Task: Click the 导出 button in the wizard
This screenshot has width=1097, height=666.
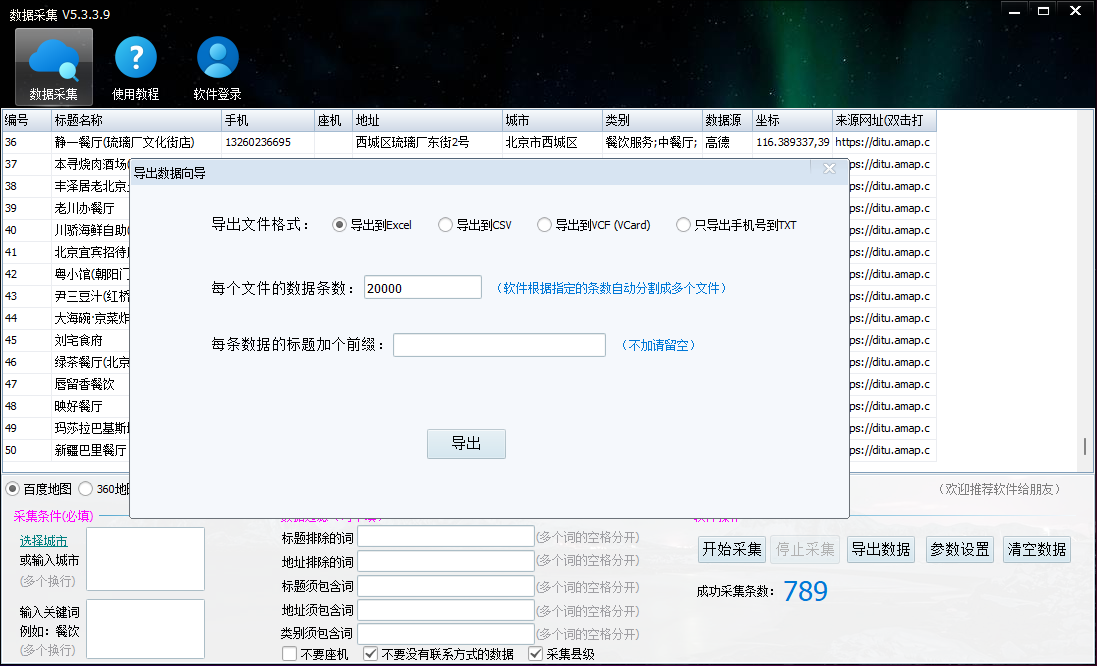Action: click(x=466, y=444)
